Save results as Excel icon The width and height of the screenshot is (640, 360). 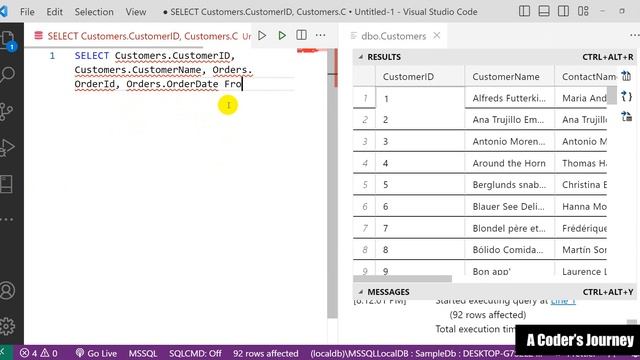click(626, 117)
